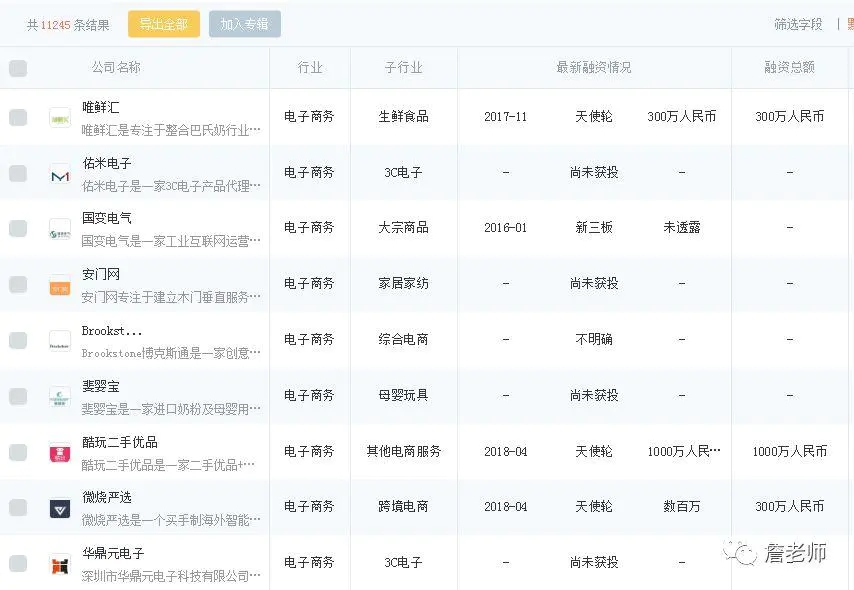Screen dimensions: 854x590
Task: Click the orange 安门网 logo
Action: (60, 285)
